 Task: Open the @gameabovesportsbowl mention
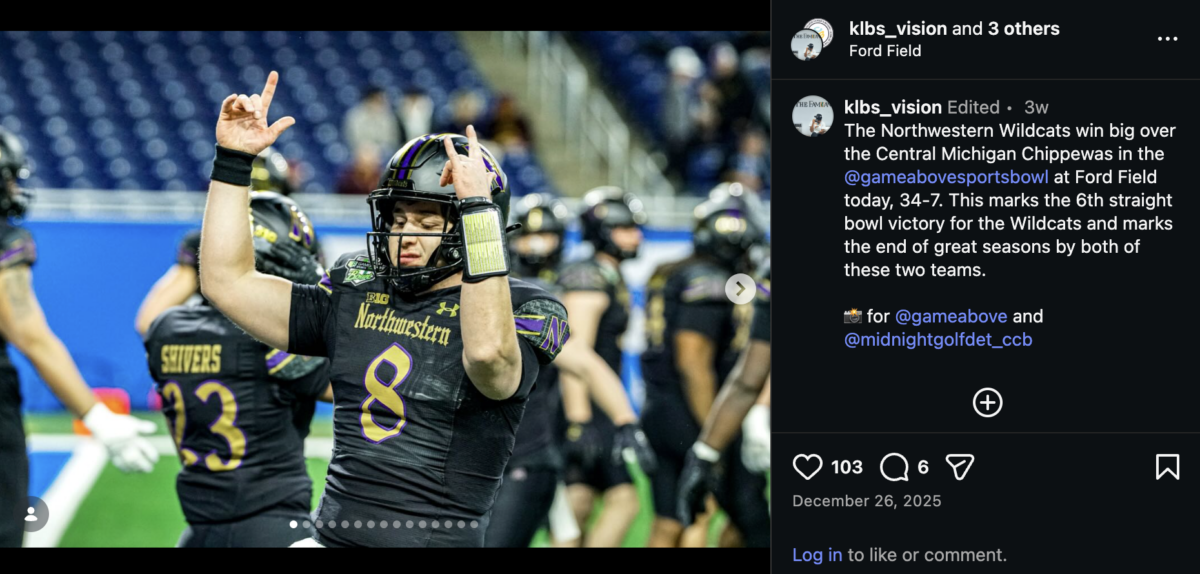[946, 177]
